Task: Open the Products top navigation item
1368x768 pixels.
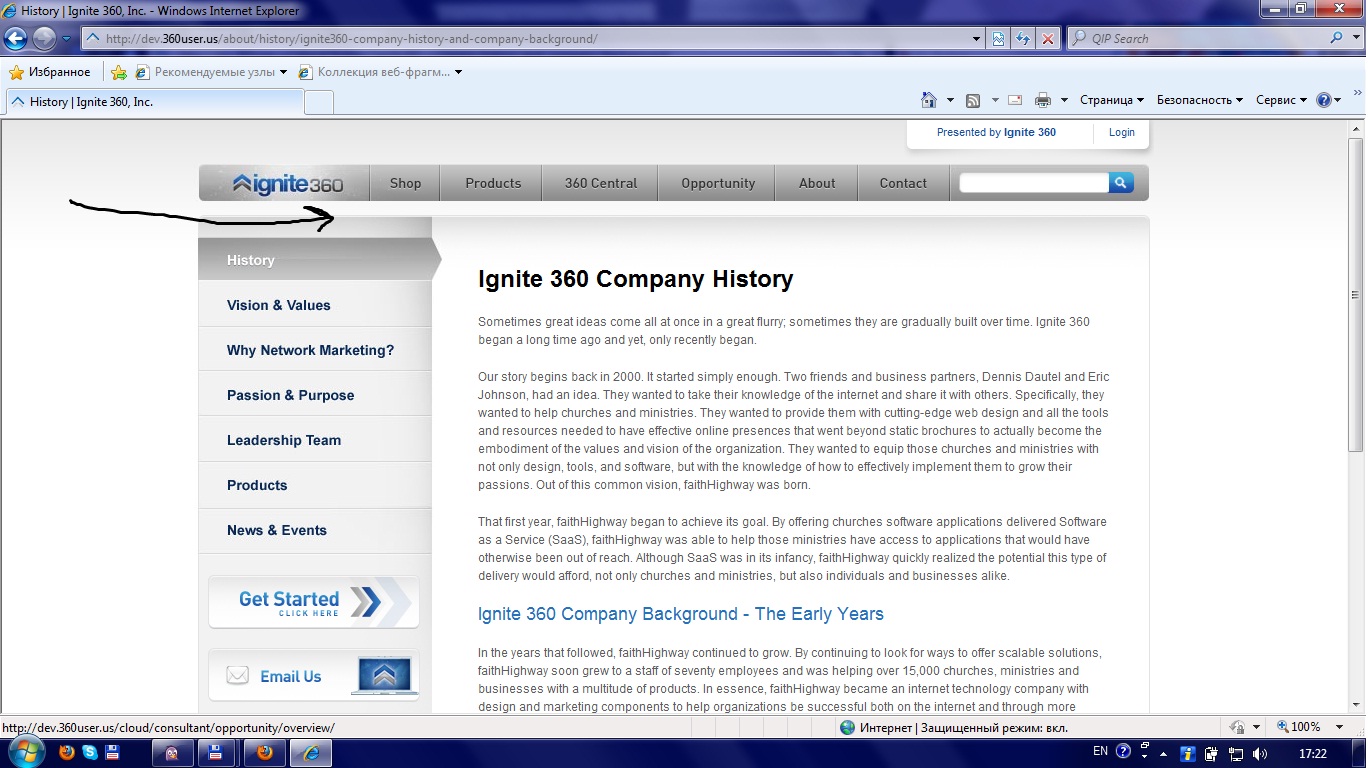Action: point(493,183)
